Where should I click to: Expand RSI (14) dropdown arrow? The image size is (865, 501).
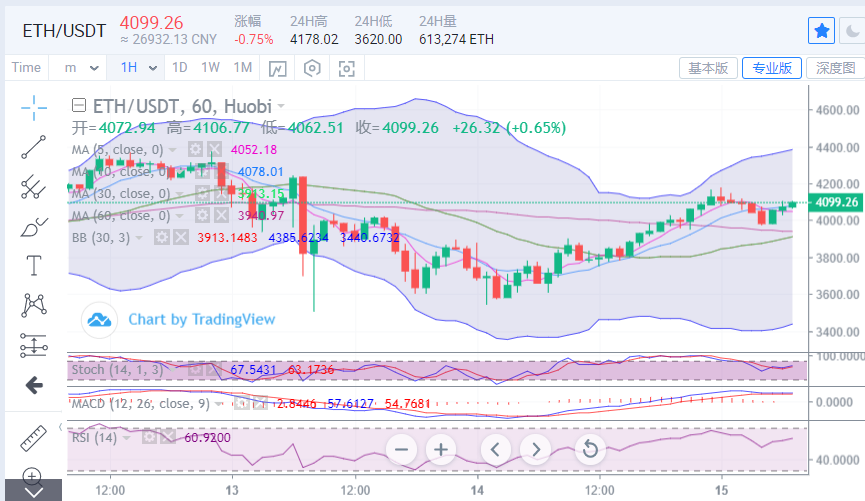pos(126,439)
